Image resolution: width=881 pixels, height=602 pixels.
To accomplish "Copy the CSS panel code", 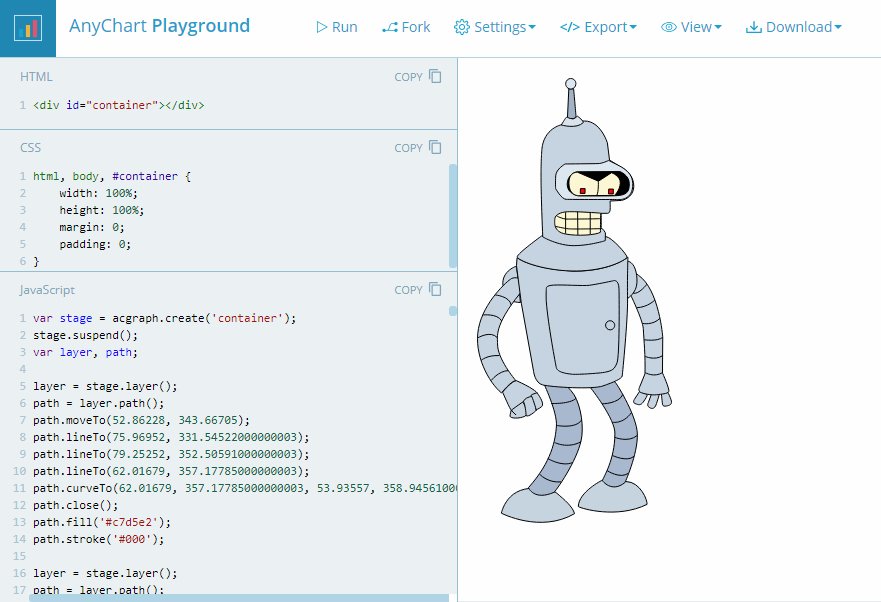I will 418,147.
